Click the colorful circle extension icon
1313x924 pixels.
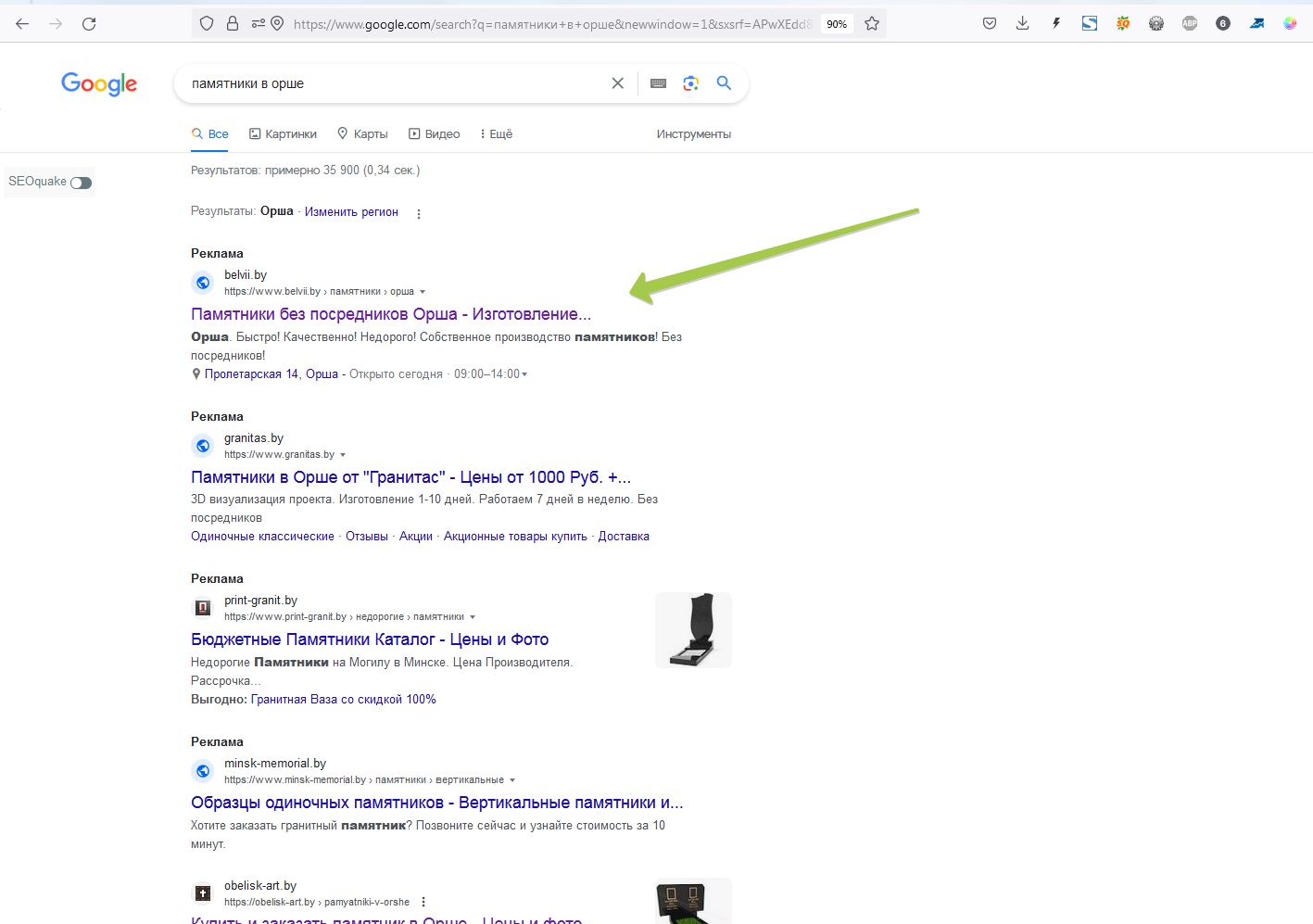coord(1290,24)
